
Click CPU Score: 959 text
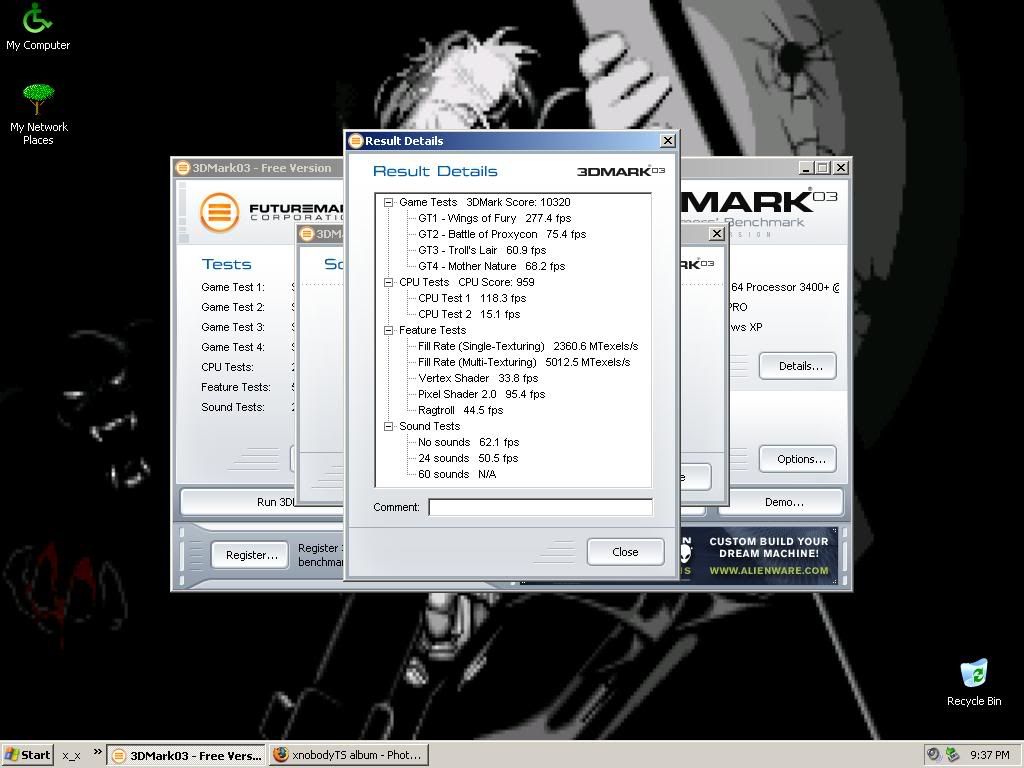coord(496,282)
